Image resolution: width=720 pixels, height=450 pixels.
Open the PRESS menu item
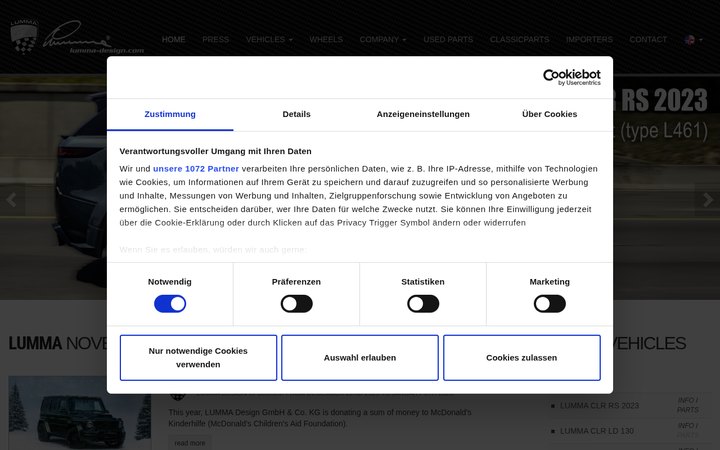(215, 39)
